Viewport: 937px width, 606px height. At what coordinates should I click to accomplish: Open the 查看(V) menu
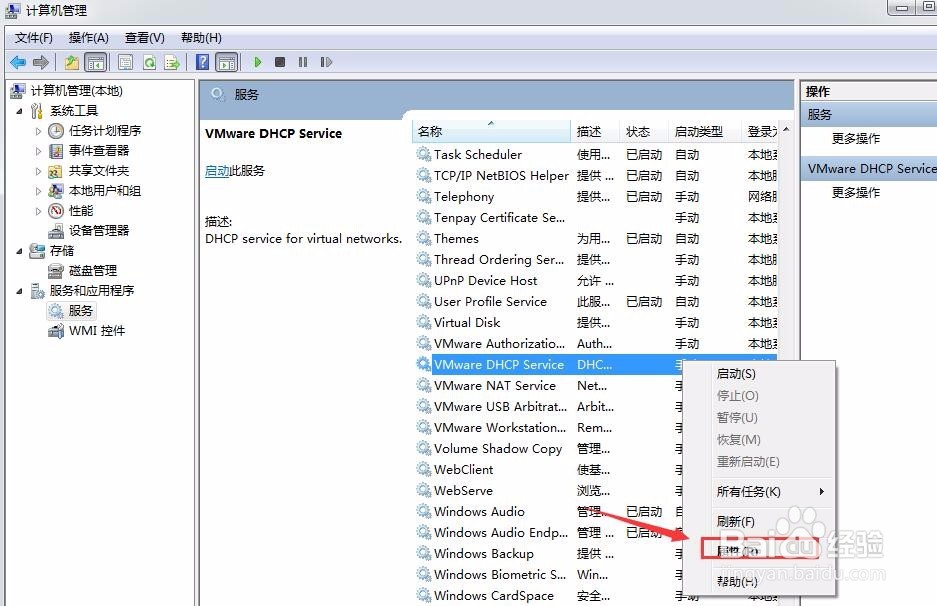145,38
